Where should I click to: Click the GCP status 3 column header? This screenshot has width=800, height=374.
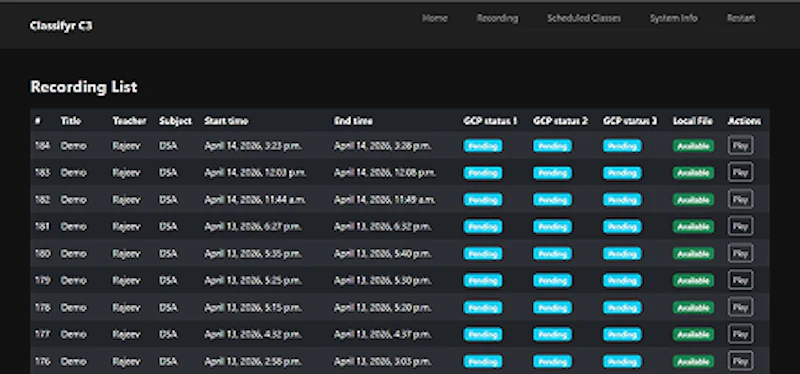click(630, 121)
